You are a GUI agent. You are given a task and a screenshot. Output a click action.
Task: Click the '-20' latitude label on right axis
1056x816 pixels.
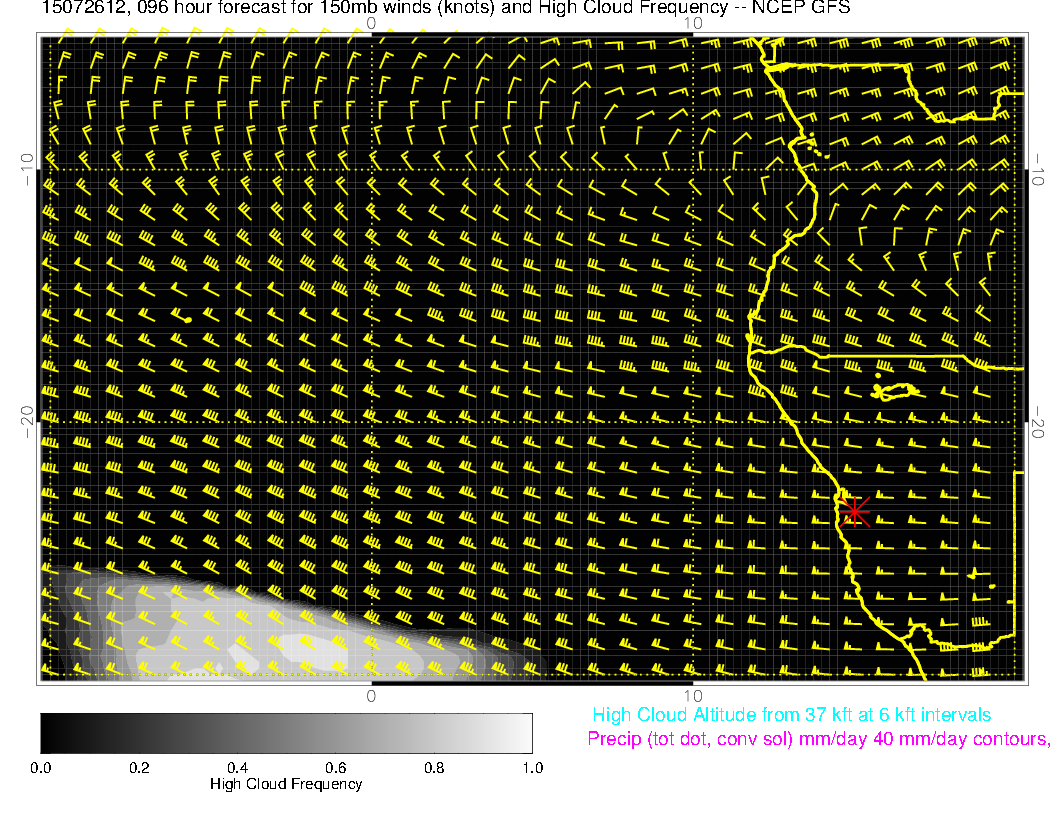1040,422
